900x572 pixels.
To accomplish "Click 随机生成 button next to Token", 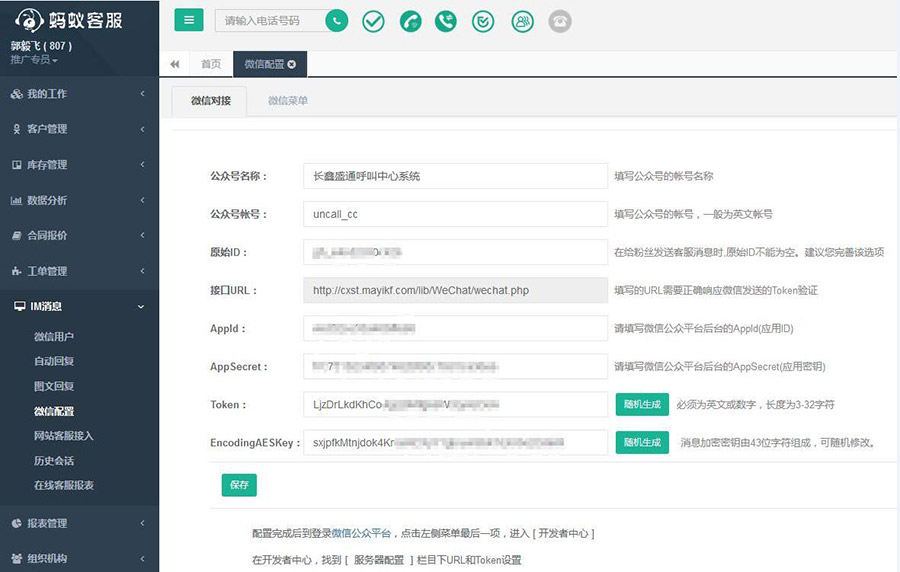I will click(x=642, y=404).
